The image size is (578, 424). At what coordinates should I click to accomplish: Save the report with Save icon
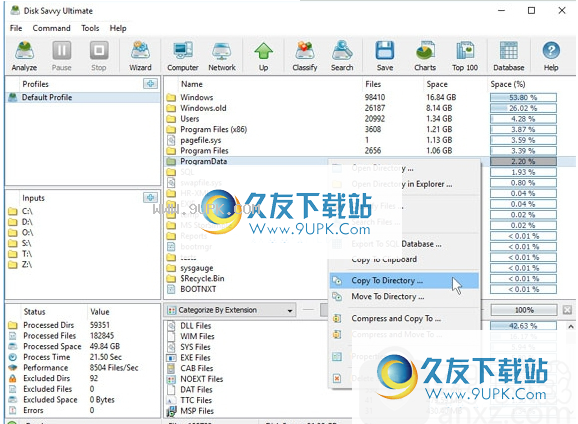coord(385,56)
